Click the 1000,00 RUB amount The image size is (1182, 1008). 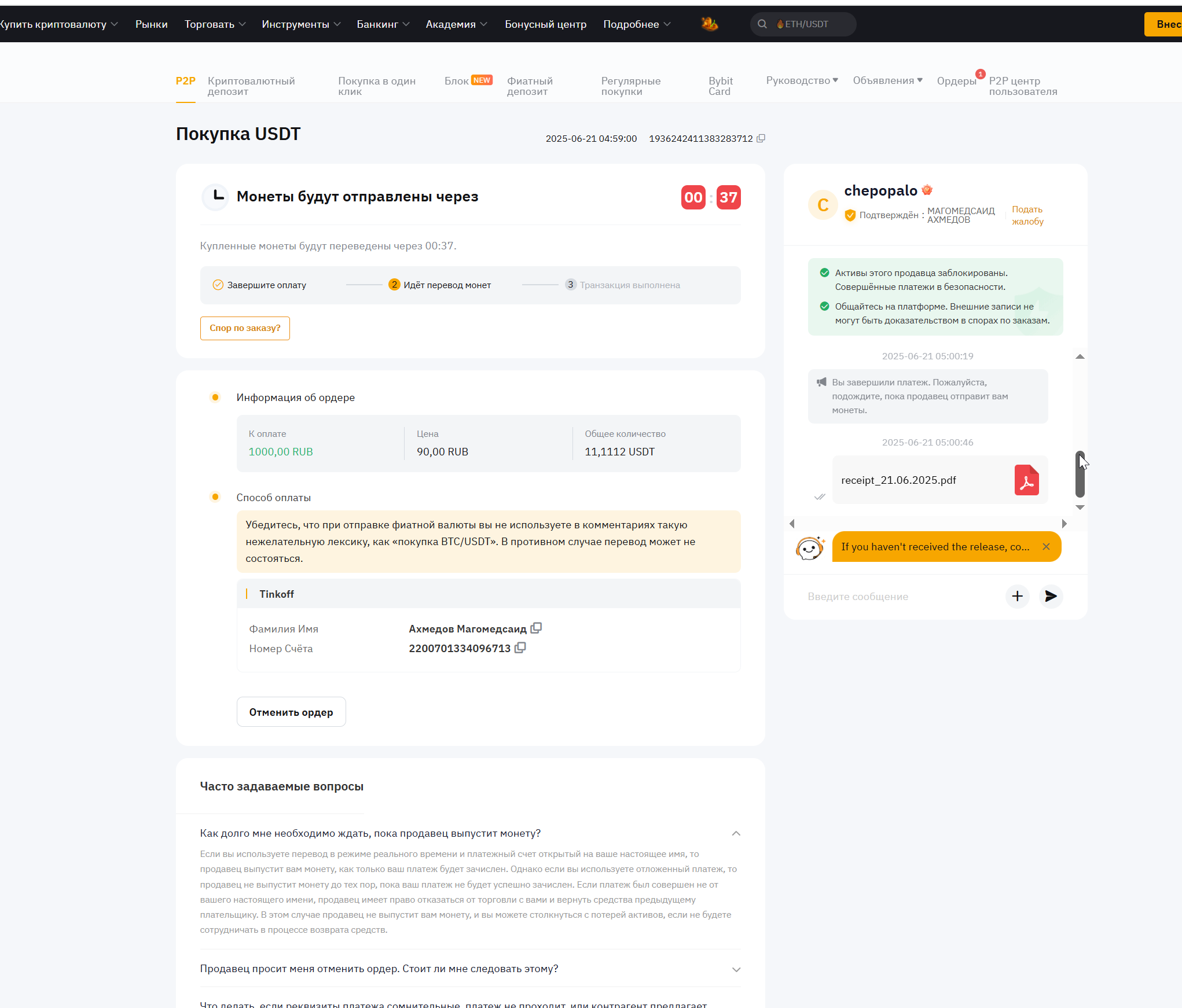pos(281,452)
